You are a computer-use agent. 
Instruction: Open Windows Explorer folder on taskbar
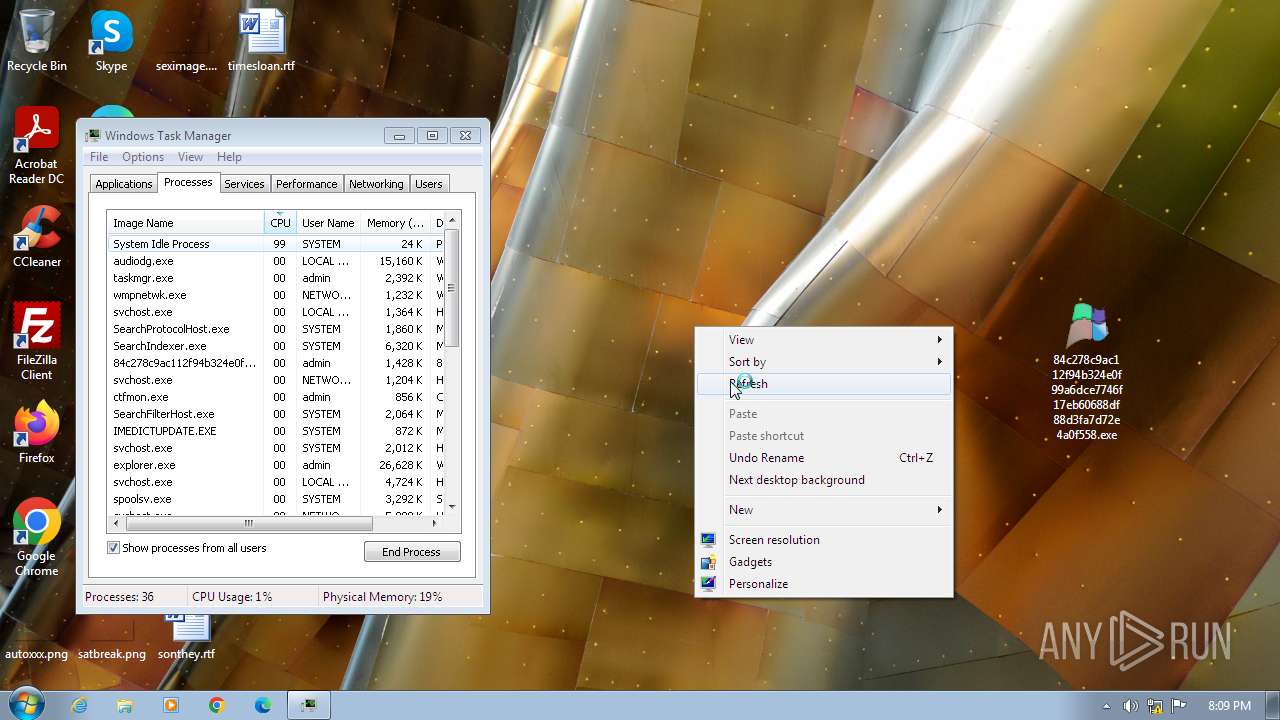[x=125, y=705]
